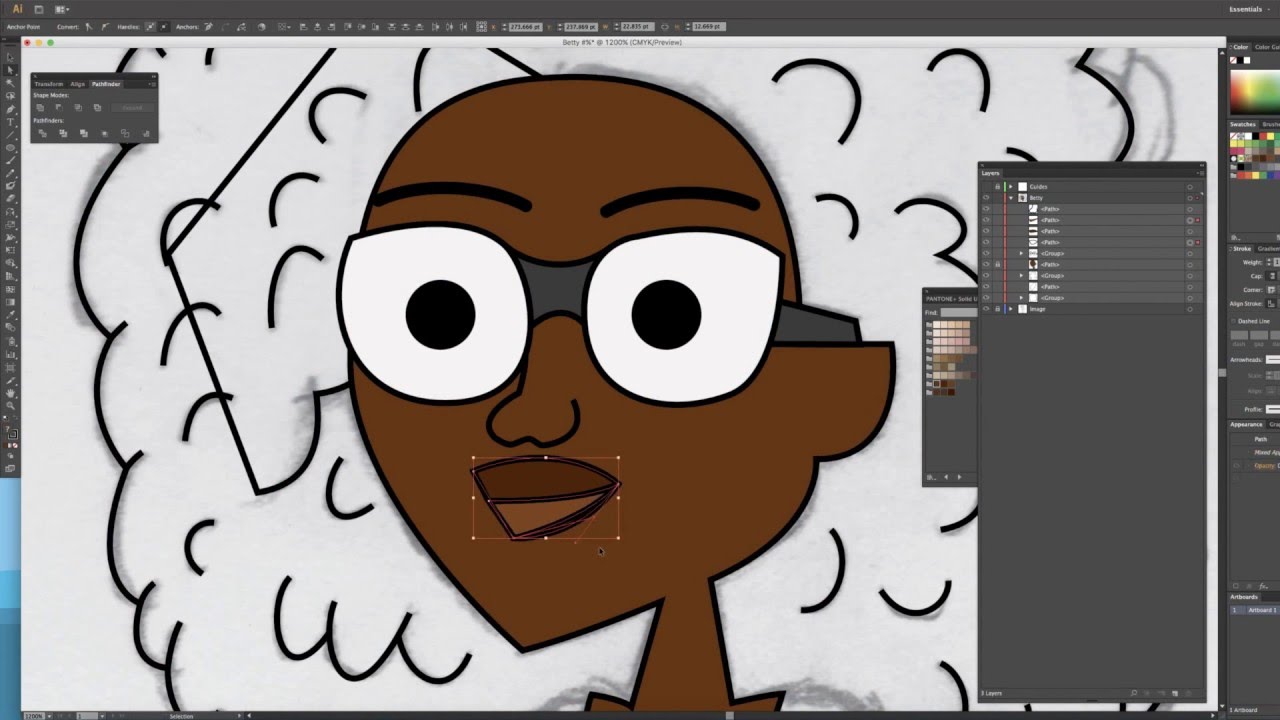Click the X coordinate field 273.666 pt
The height and width of the screenshot is (720, 1280).
tap(524, 26)
